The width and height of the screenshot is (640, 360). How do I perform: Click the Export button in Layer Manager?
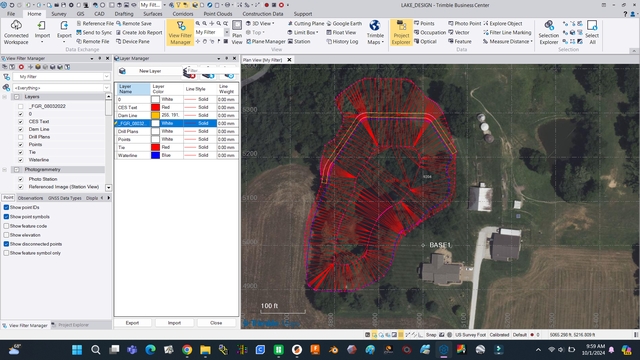[132, 323]
